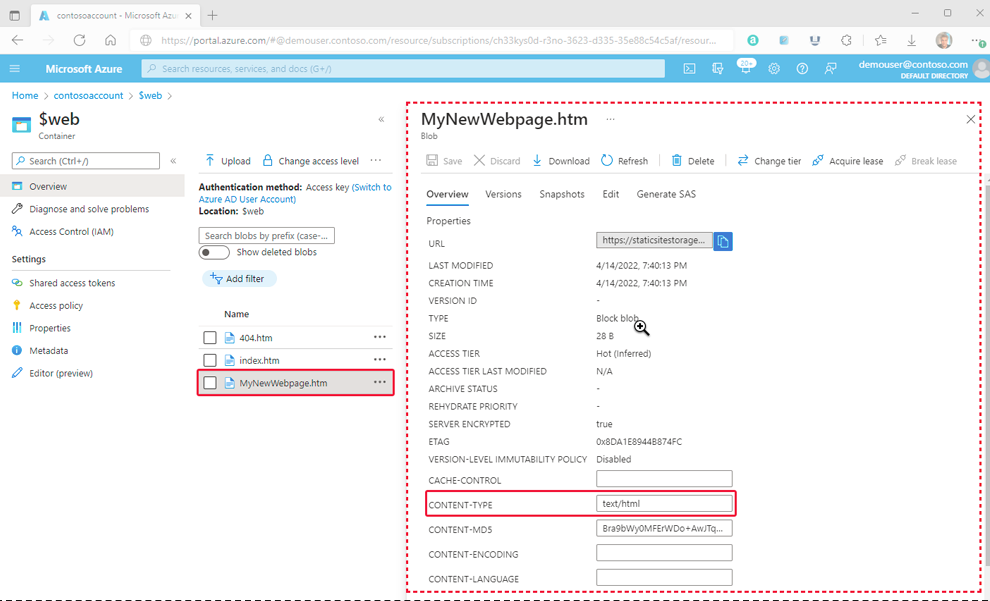
Task: Open more options for index.htm
Action: [379, 360]
